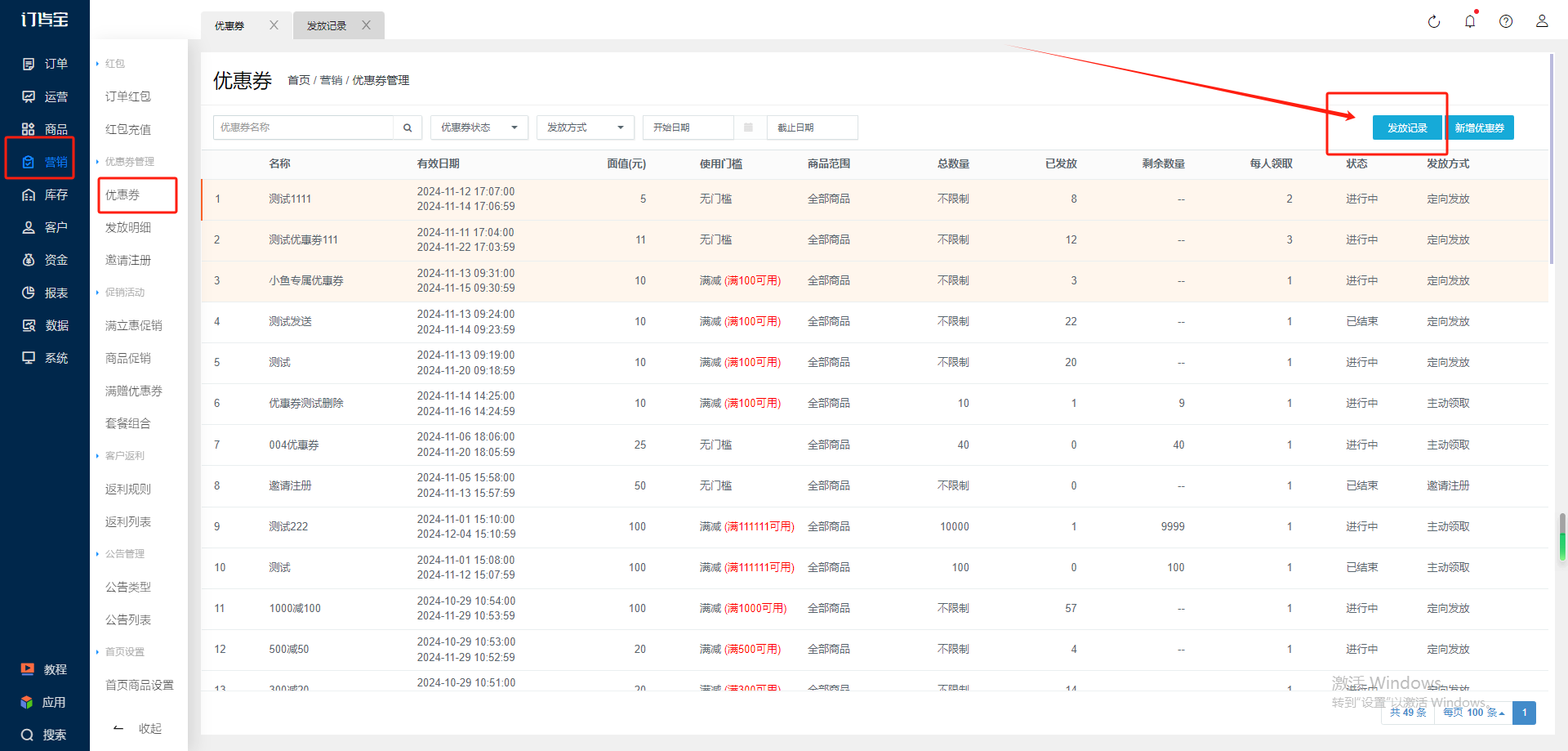Click the search magnifier beside coupon name
This screenshot has width=1568, height=751.
click(408, 127)
